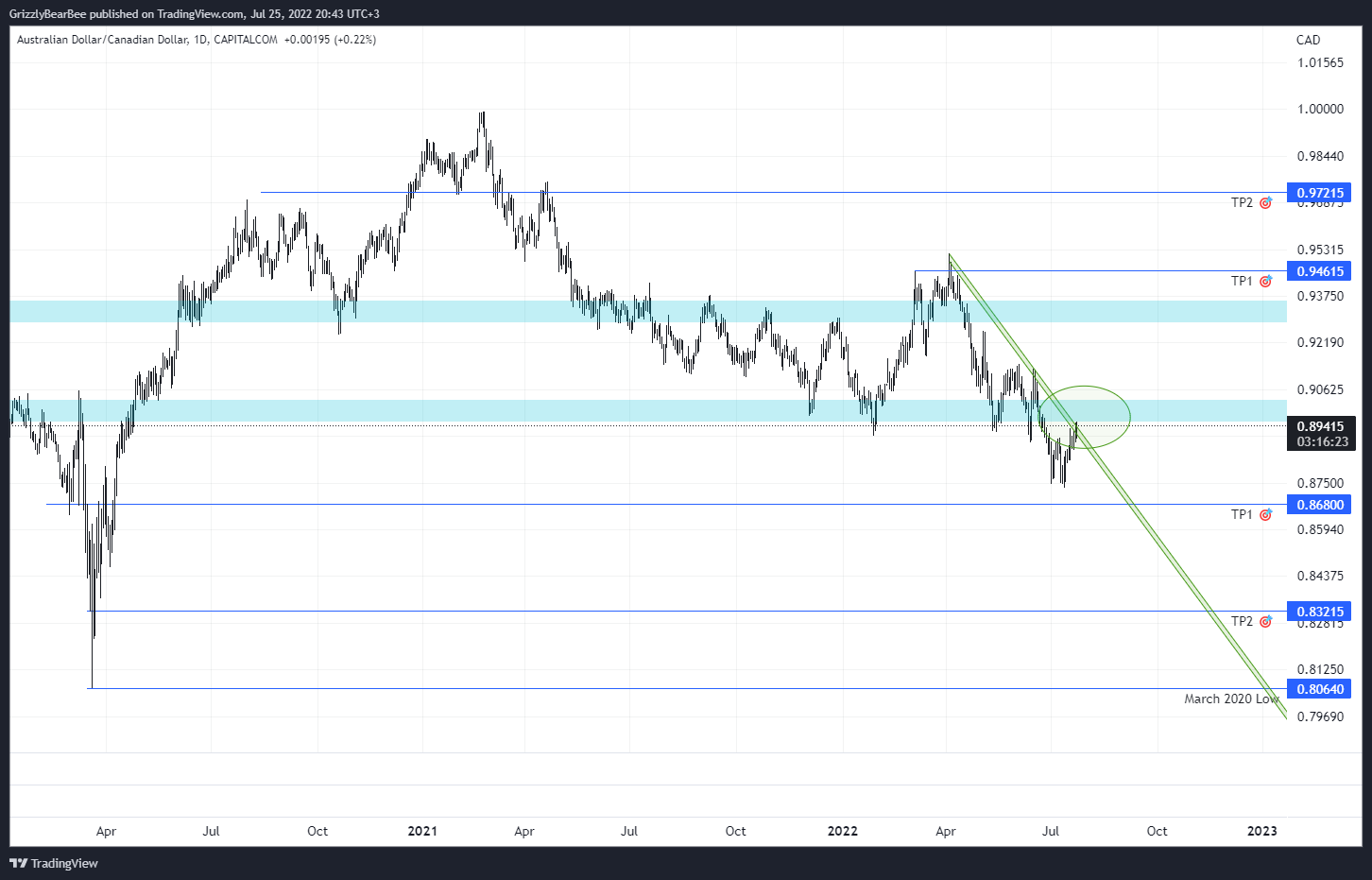This screenshot has width=1372, height=880.
Task: Click the upper light-blue resistance zone
Action: click(648, 311)
